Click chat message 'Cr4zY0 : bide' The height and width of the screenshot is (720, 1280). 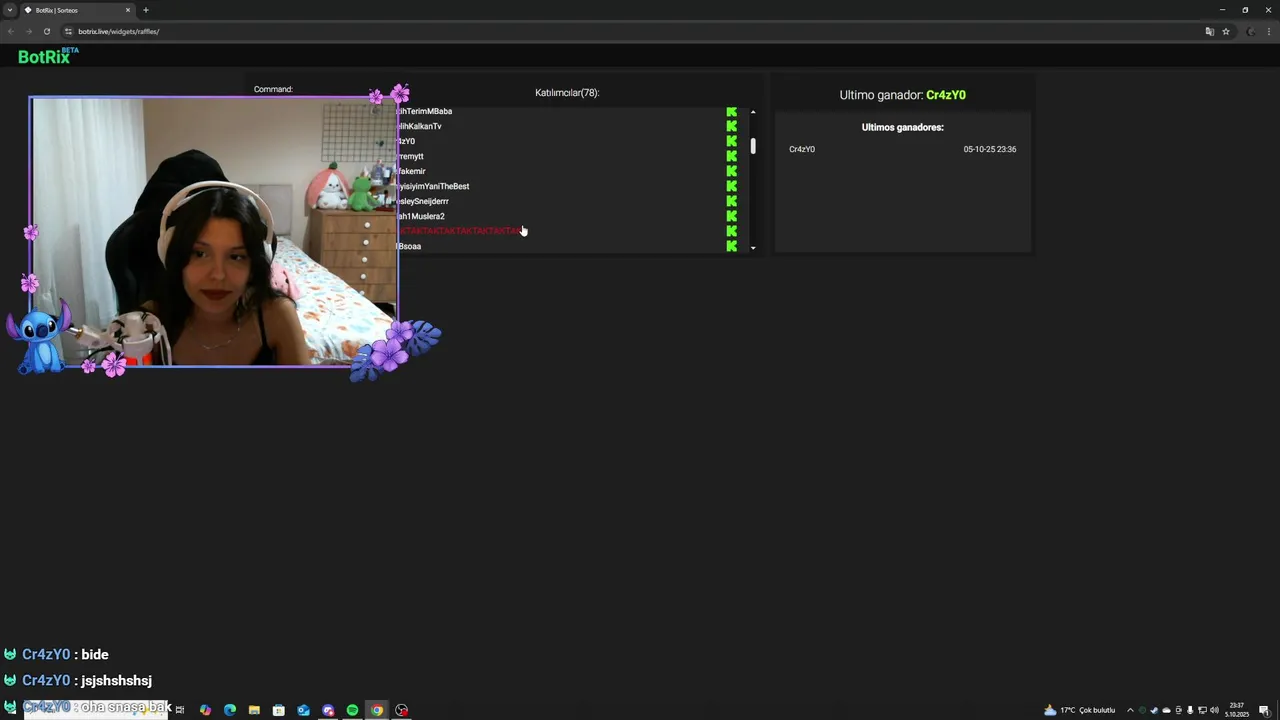pos(56,654)
